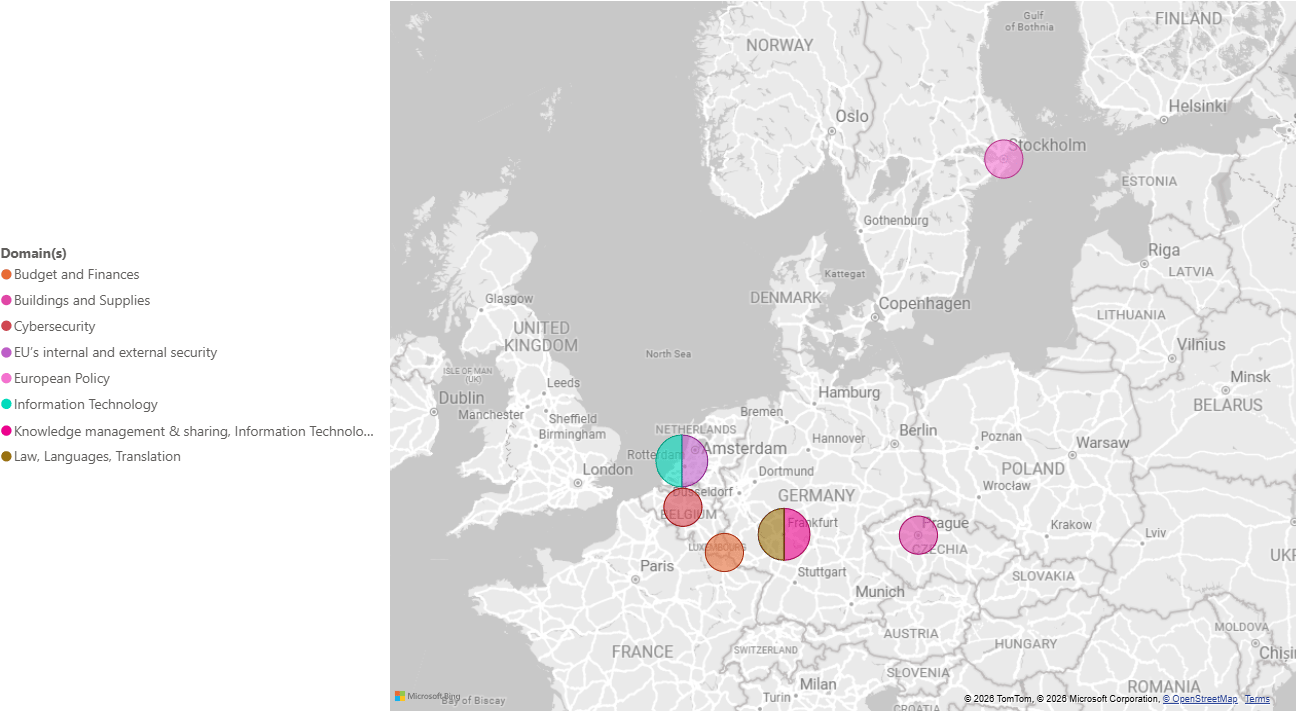Click the Minsk city label
Viewport: 1297px width, 711px height.
coord(1250,377)
